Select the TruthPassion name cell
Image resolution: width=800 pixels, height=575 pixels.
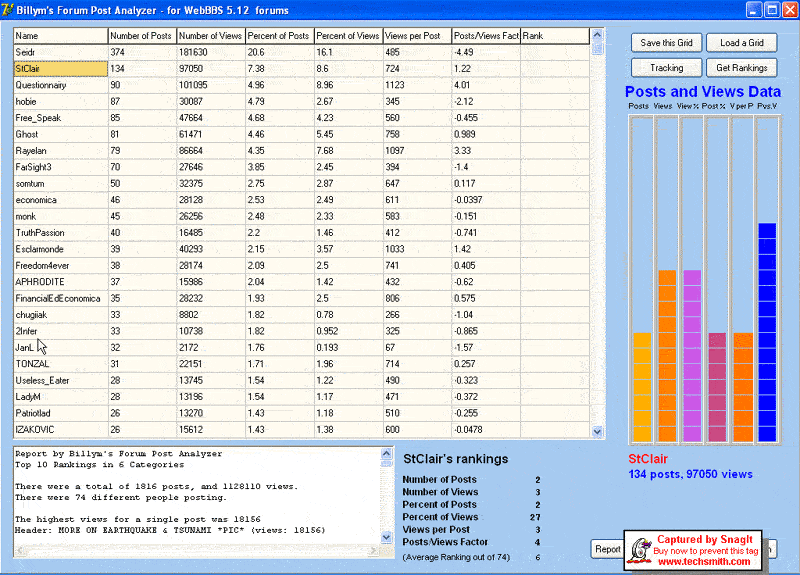tap(61, 233)
